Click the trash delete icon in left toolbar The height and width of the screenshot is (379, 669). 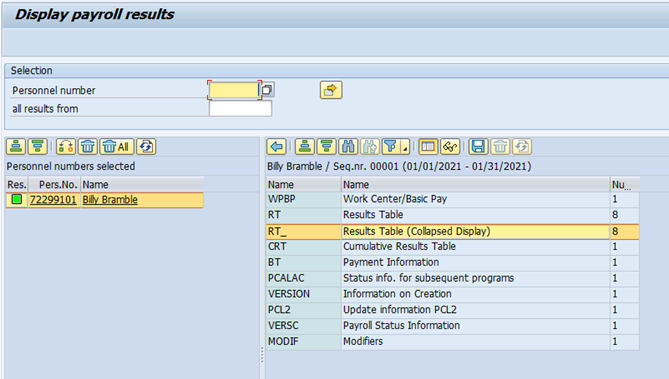[x=88, y=147]
